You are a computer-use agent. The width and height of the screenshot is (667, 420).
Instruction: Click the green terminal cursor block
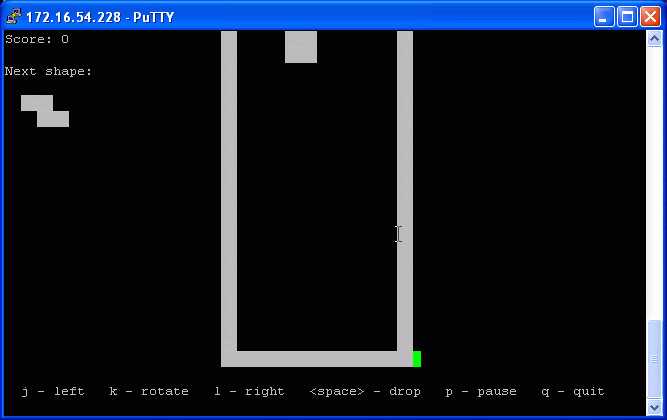(x=417, y=359)
